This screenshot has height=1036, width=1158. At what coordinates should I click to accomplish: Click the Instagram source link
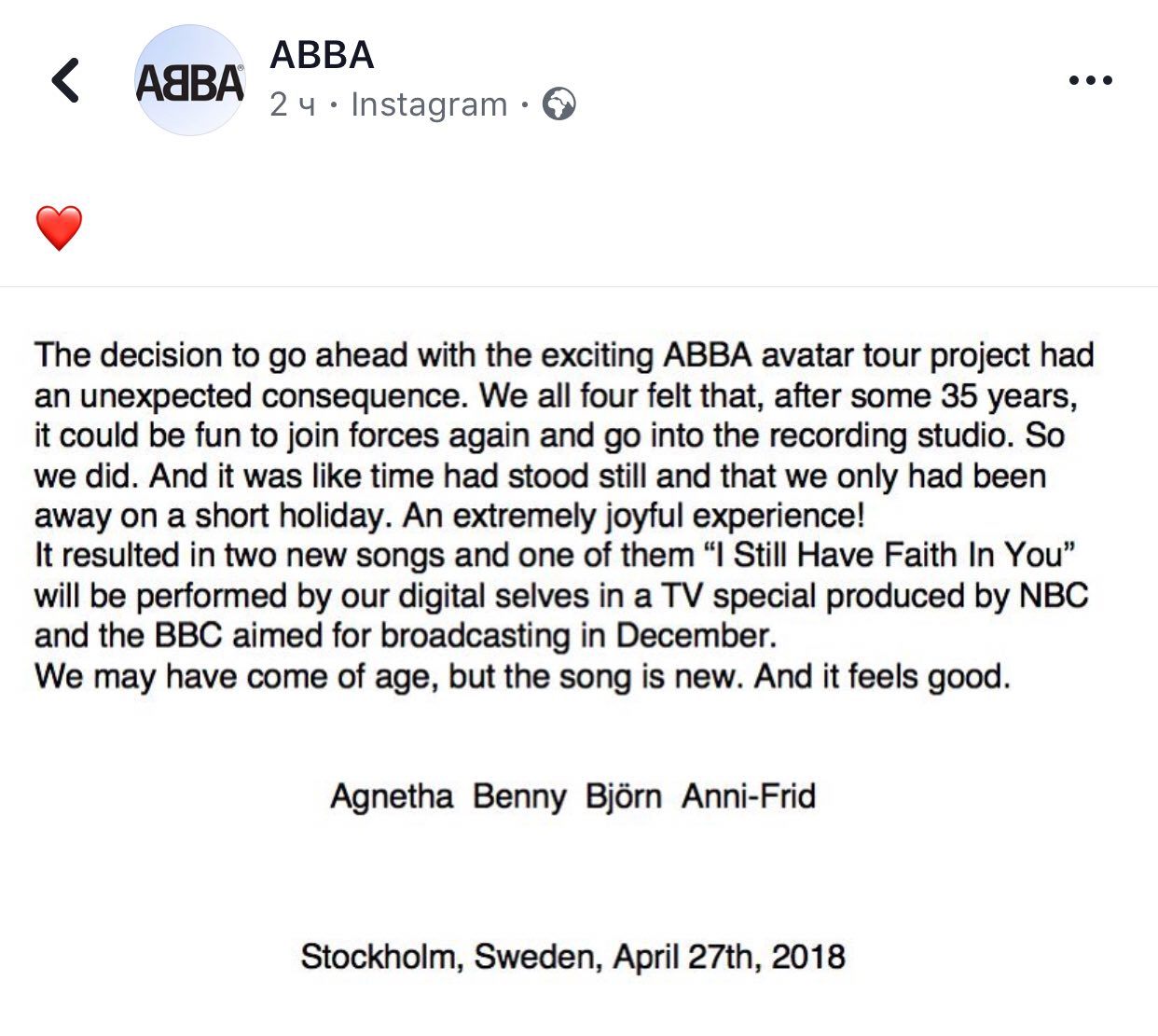(429, 104)
